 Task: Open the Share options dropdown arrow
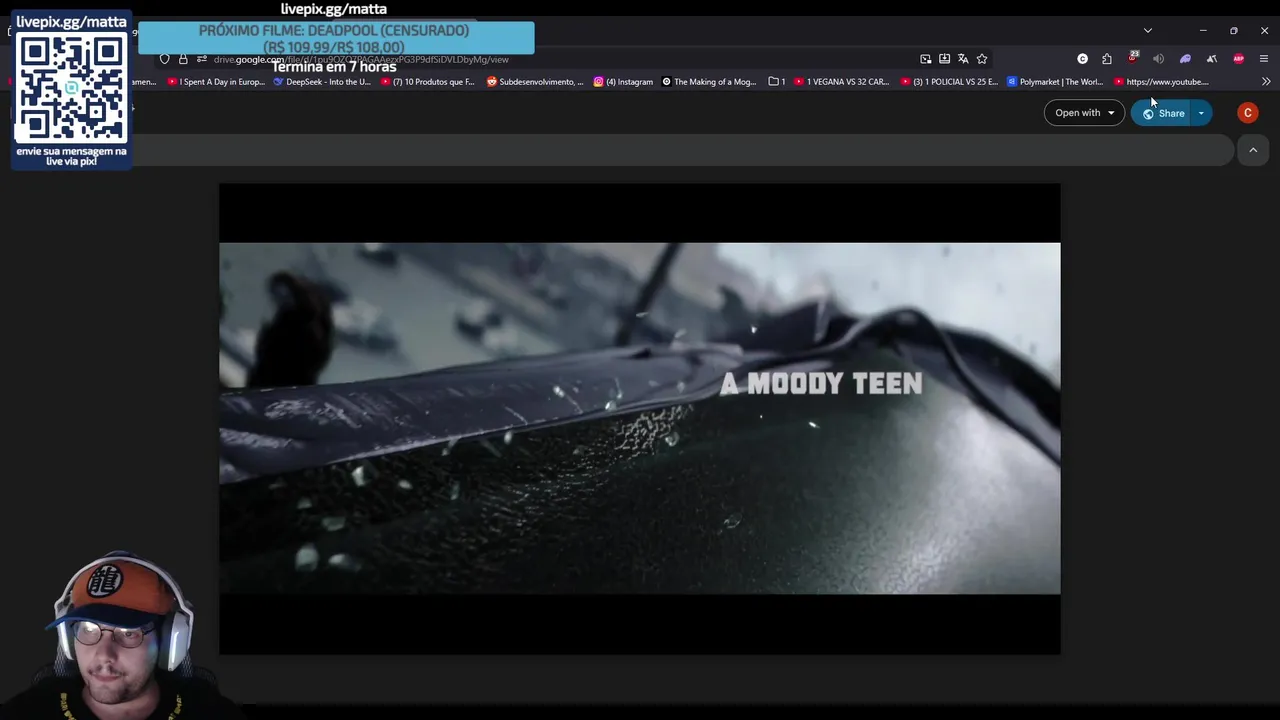pos(1201,113)
